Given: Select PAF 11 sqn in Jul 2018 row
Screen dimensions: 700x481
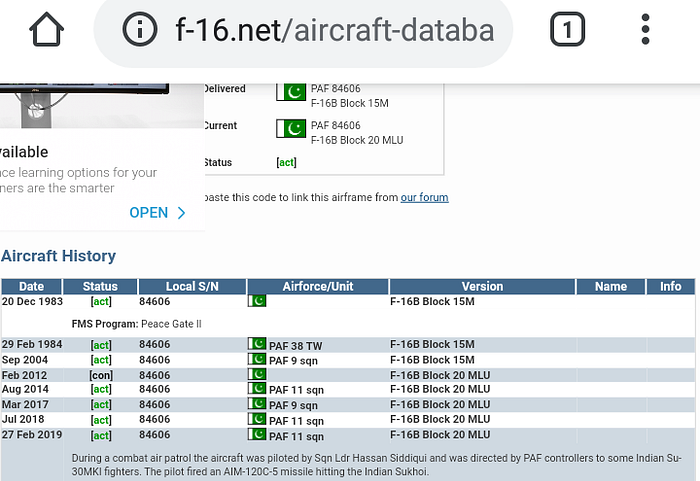Looking at the screenshot, I should 296,421.
